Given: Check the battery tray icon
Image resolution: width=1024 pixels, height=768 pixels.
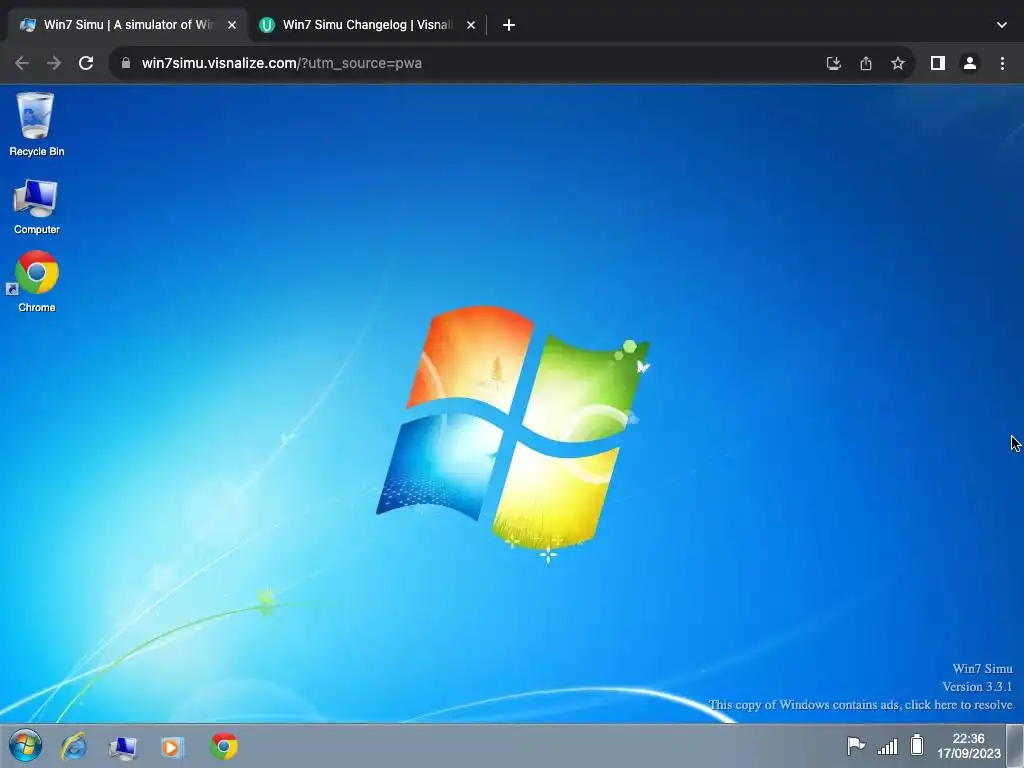Looking at the screenshot, I should tap(918, 744).
